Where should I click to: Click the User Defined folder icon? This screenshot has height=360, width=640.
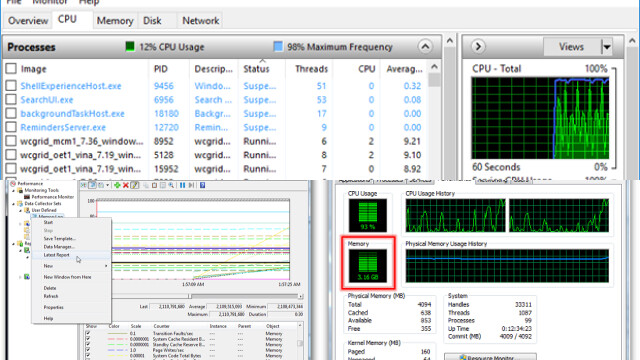[x=27, y=210]
